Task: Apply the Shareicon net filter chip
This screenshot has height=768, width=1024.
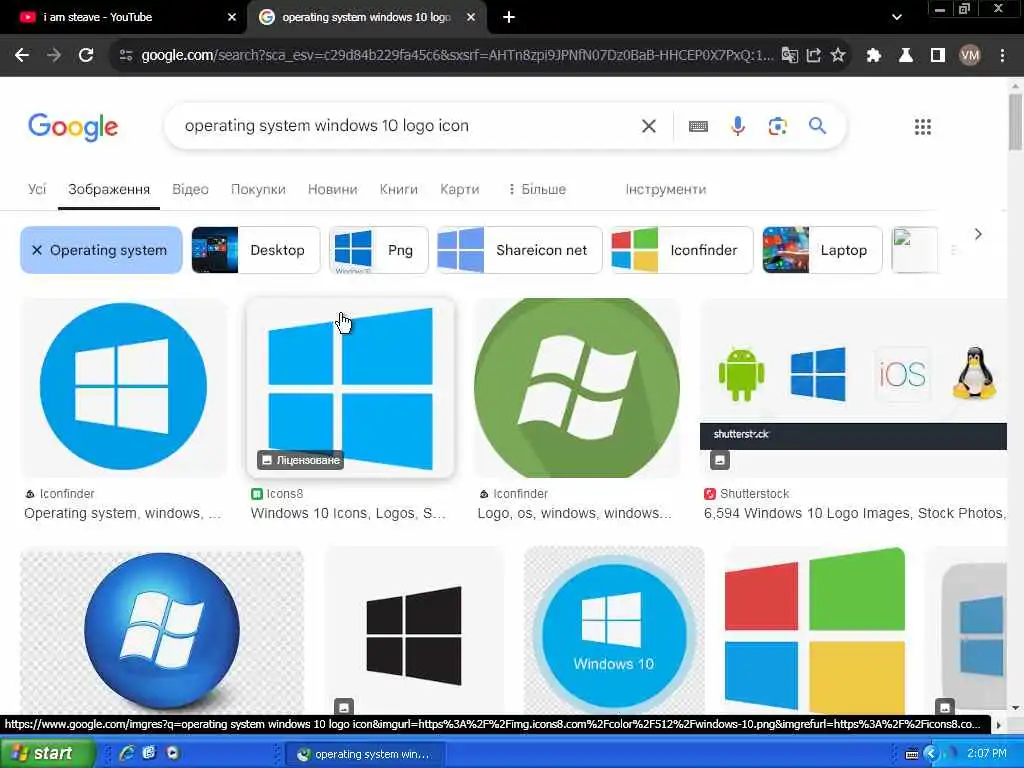Action: [519, 250]
